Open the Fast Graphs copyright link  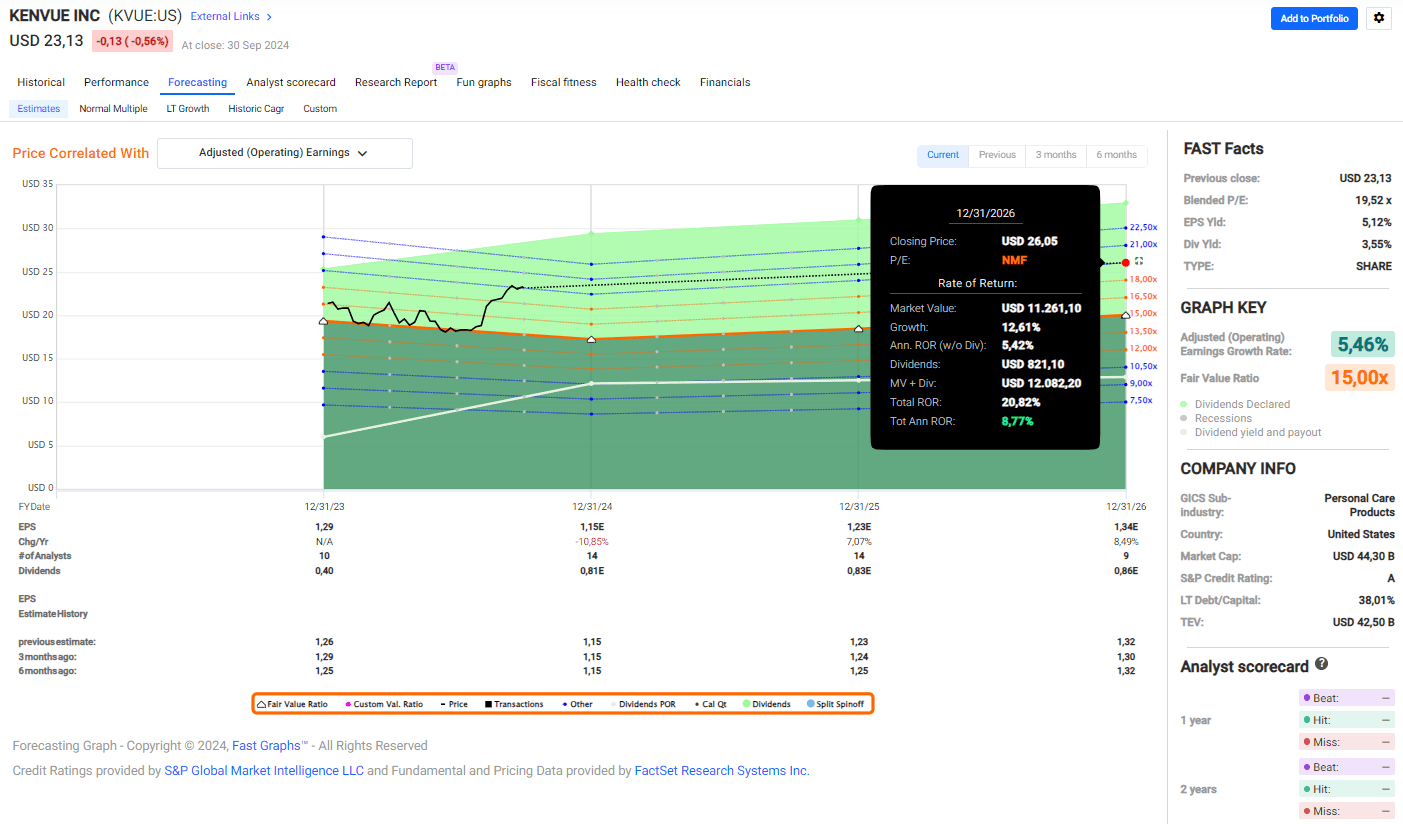[265, 745]
